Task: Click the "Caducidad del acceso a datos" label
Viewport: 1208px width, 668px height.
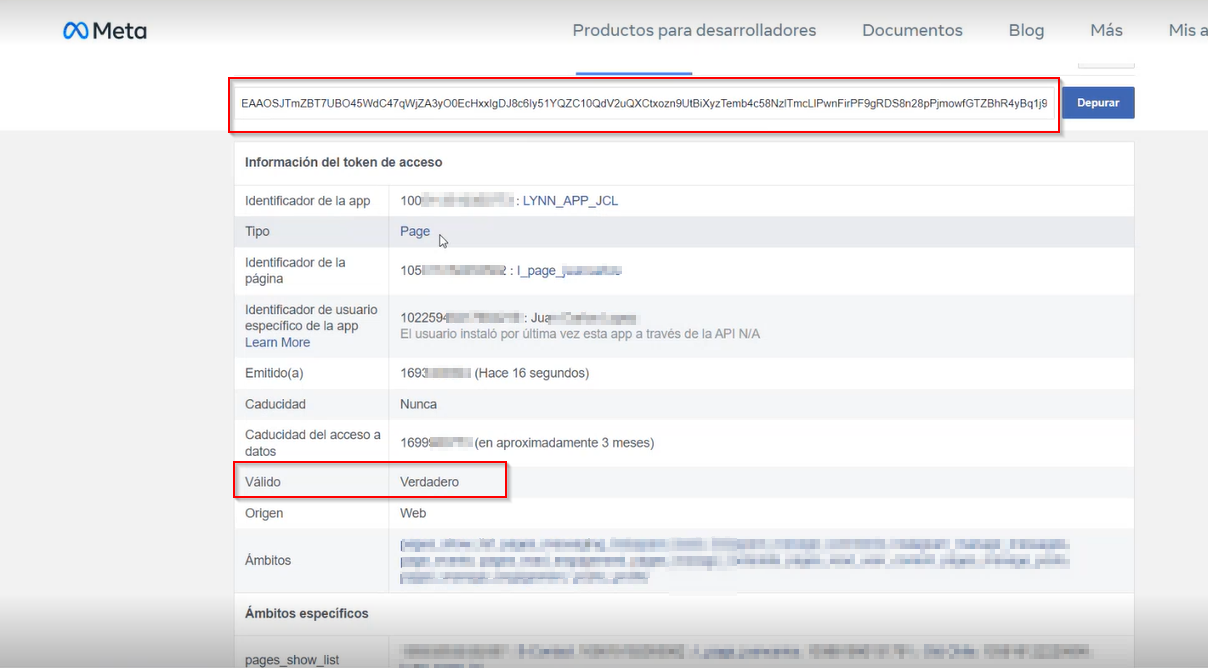Action: point(313,442)
